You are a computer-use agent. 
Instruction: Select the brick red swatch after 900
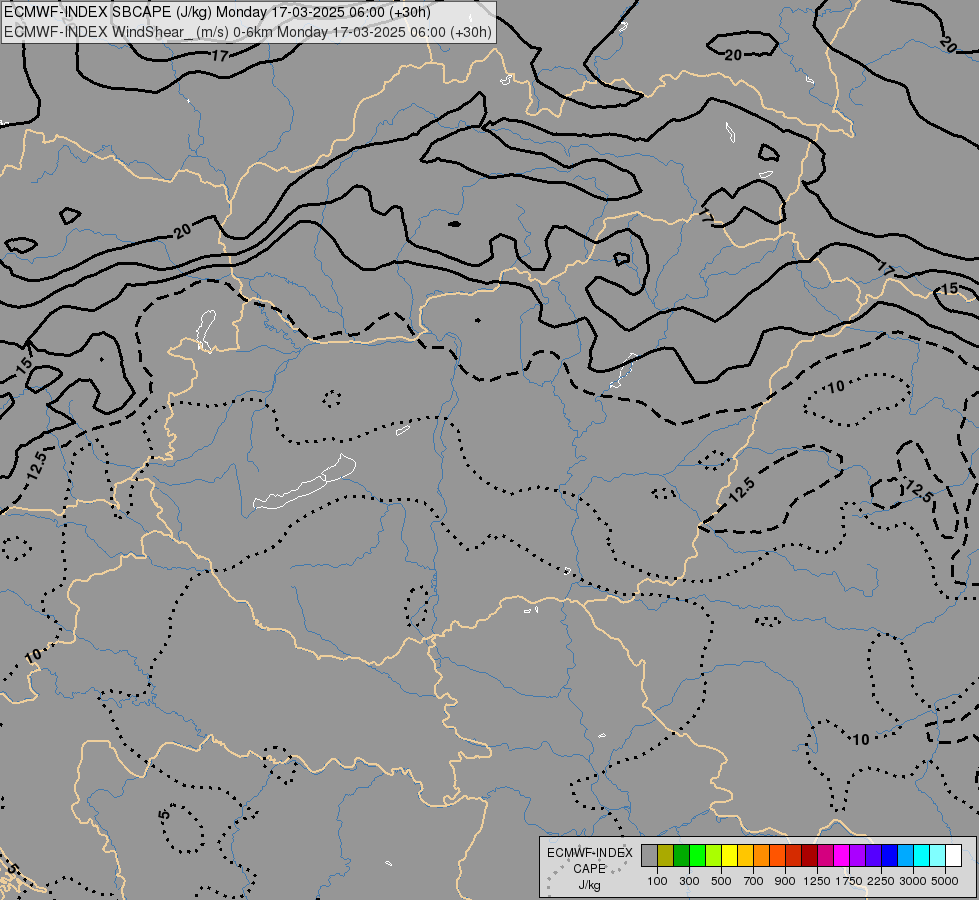click(794, 856)
